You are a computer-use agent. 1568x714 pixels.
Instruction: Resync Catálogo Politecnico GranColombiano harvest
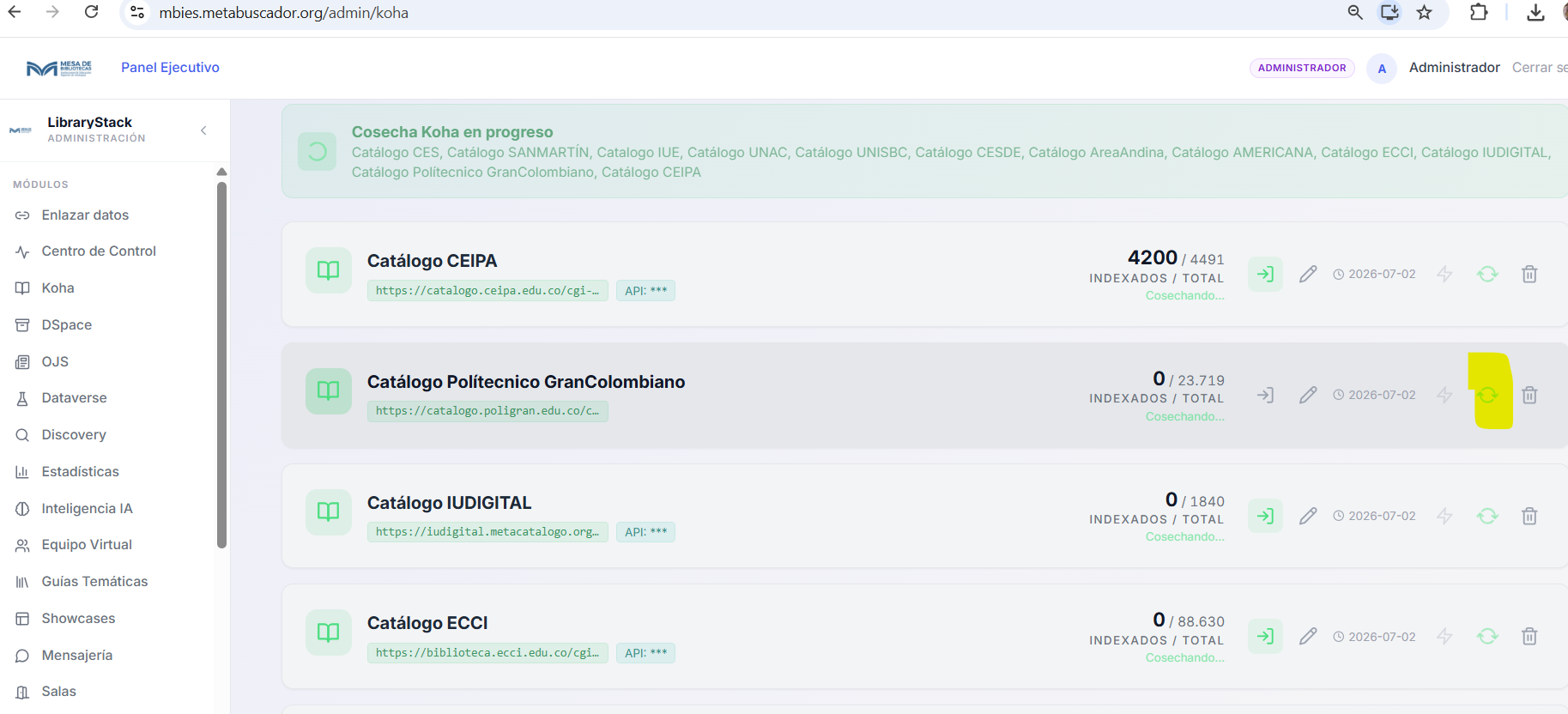[1487, 395]
